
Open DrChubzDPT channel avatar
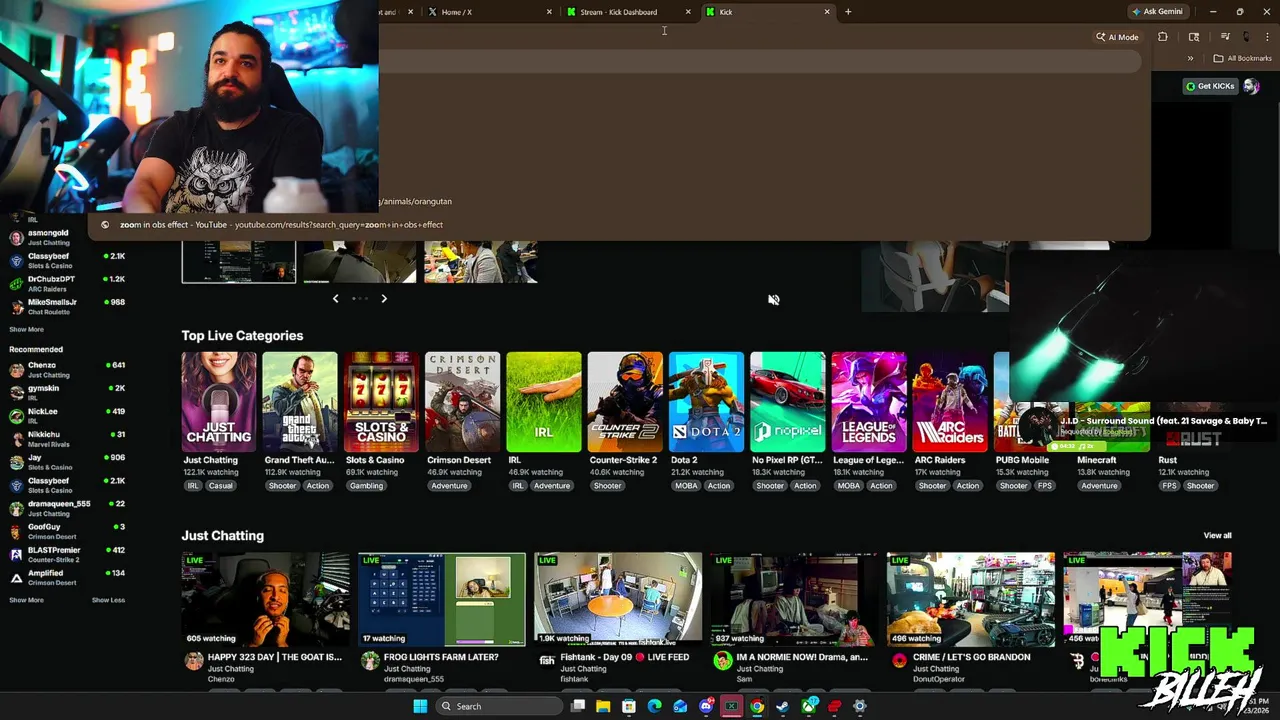pos(16,284)
